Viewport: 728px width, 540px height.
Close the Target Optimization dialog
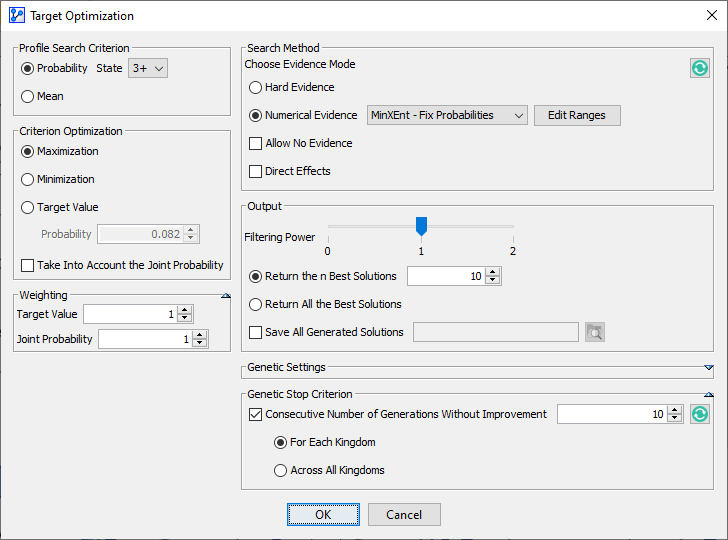tap(711, 15)
